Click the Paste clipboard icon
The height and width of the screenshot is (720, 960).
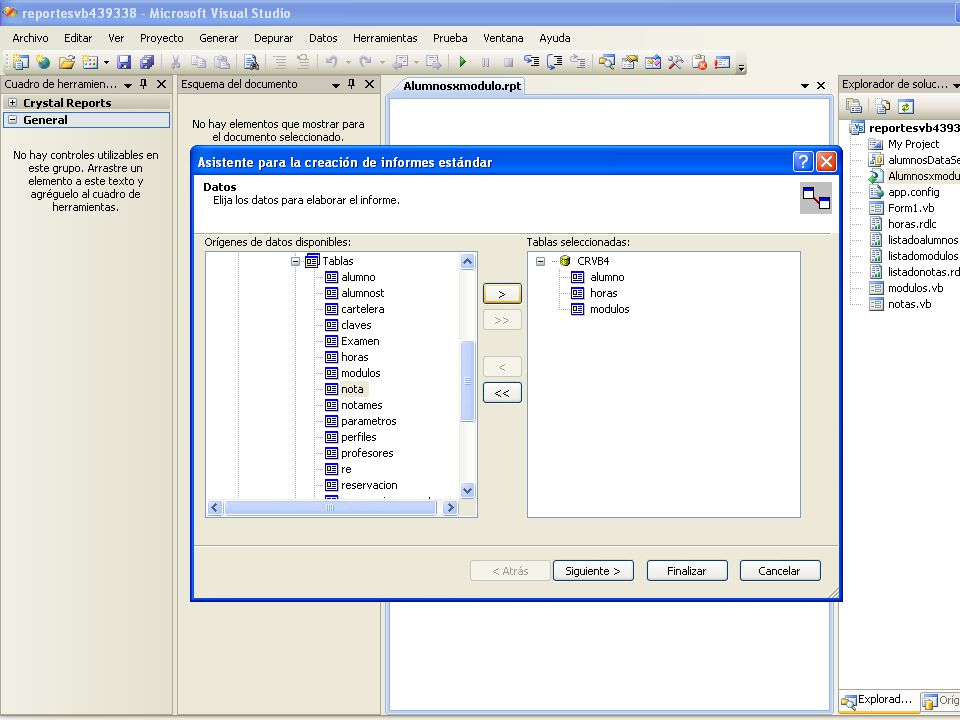(x=222, y=62)
